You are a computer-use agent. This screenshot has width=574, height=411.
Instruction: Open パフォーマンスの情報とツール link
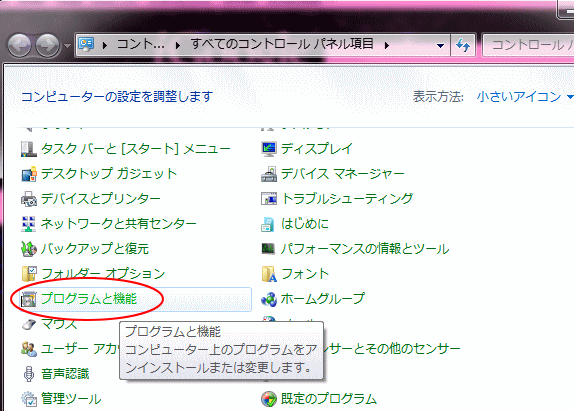[365, 249]
